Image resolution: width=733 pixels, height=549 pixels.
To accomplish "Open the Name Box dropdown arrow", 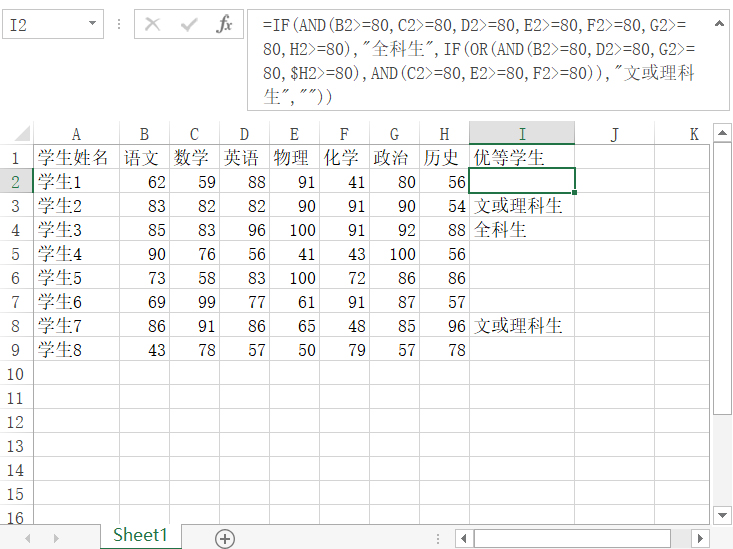I will [x=93, y=23].
